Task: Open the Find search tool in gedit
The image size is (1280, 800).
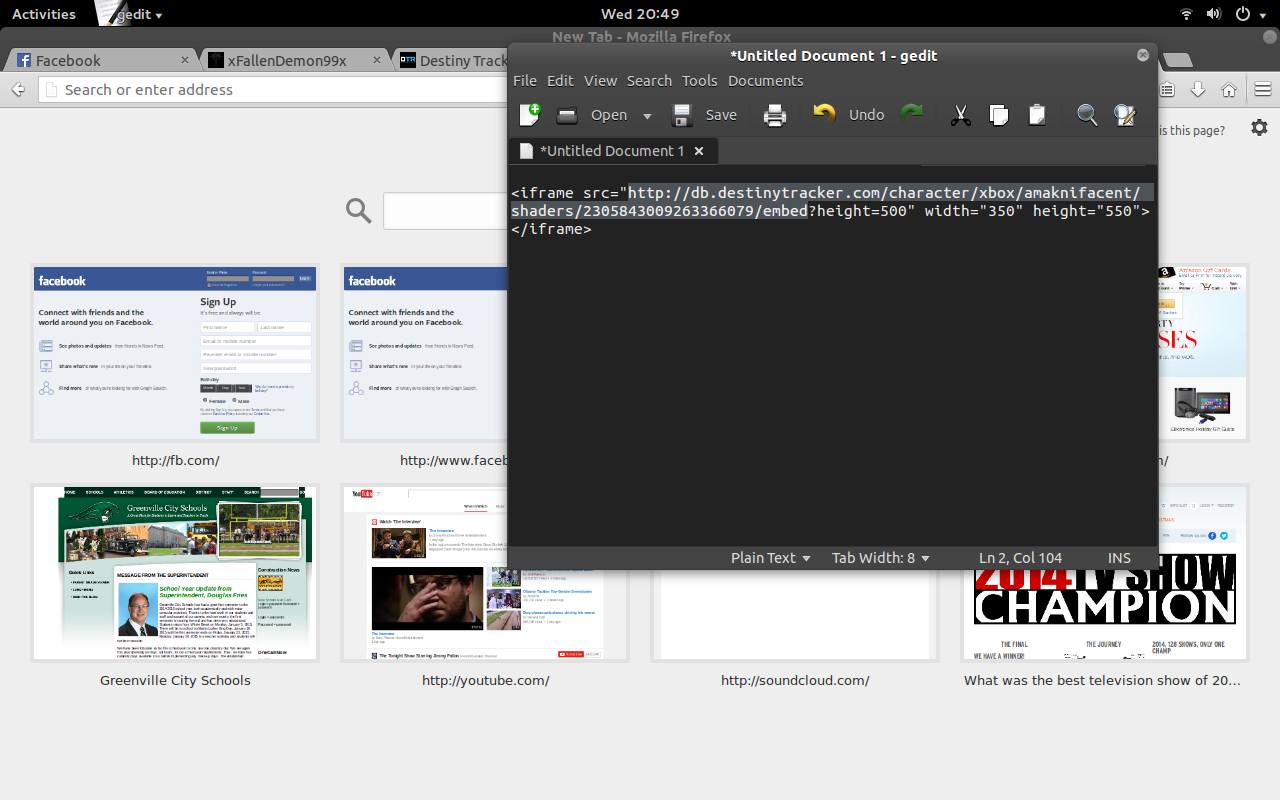Action: pos(1087,115)
